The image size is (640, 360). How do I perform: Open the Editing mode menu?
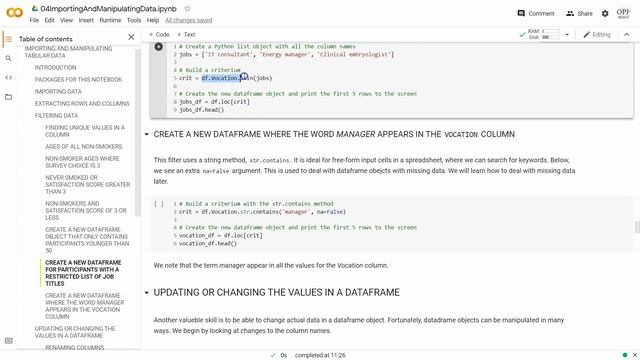tap(597, 35)
